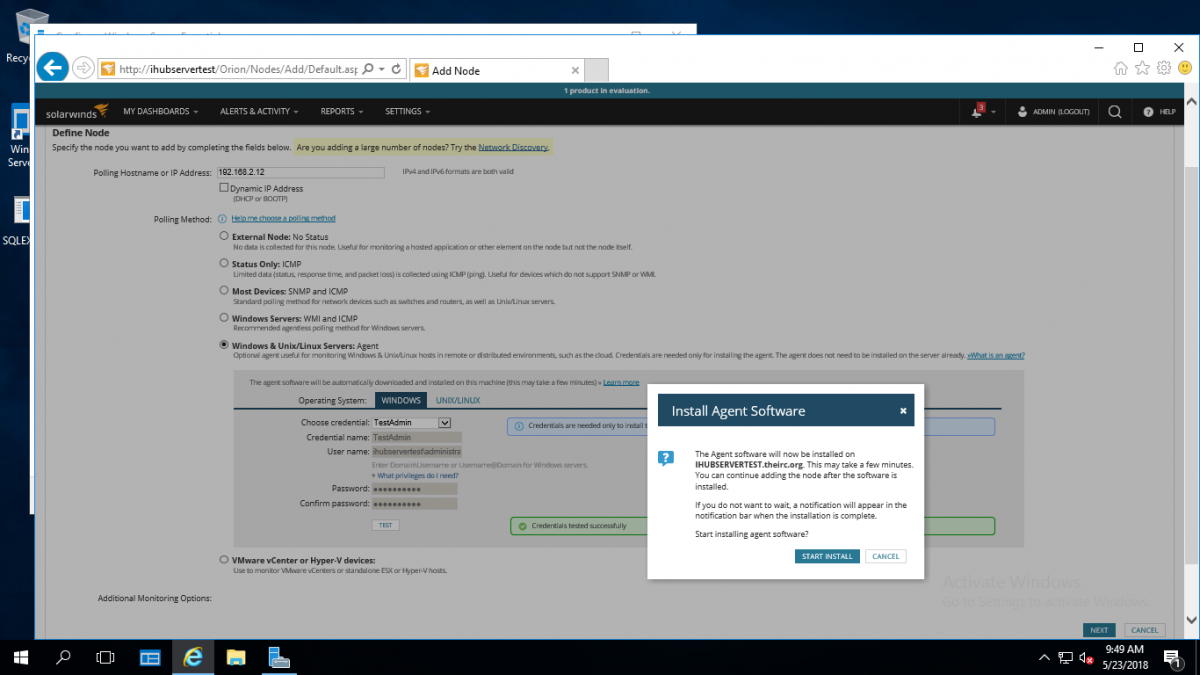Click the SolarWinds logo

(74, 111)
